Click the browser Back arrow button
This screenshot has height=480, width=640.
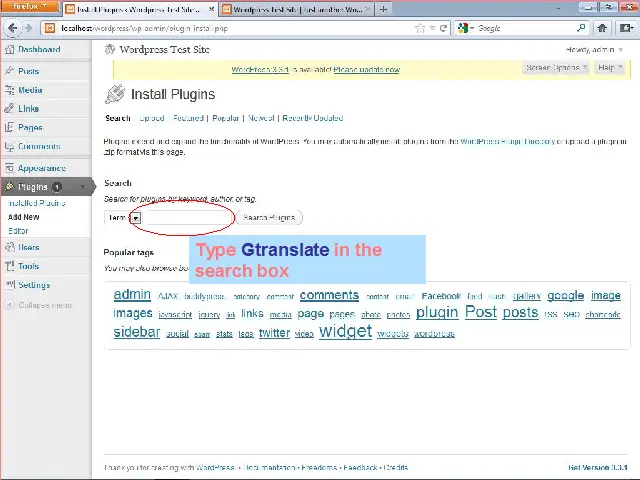tap(12, 28)
